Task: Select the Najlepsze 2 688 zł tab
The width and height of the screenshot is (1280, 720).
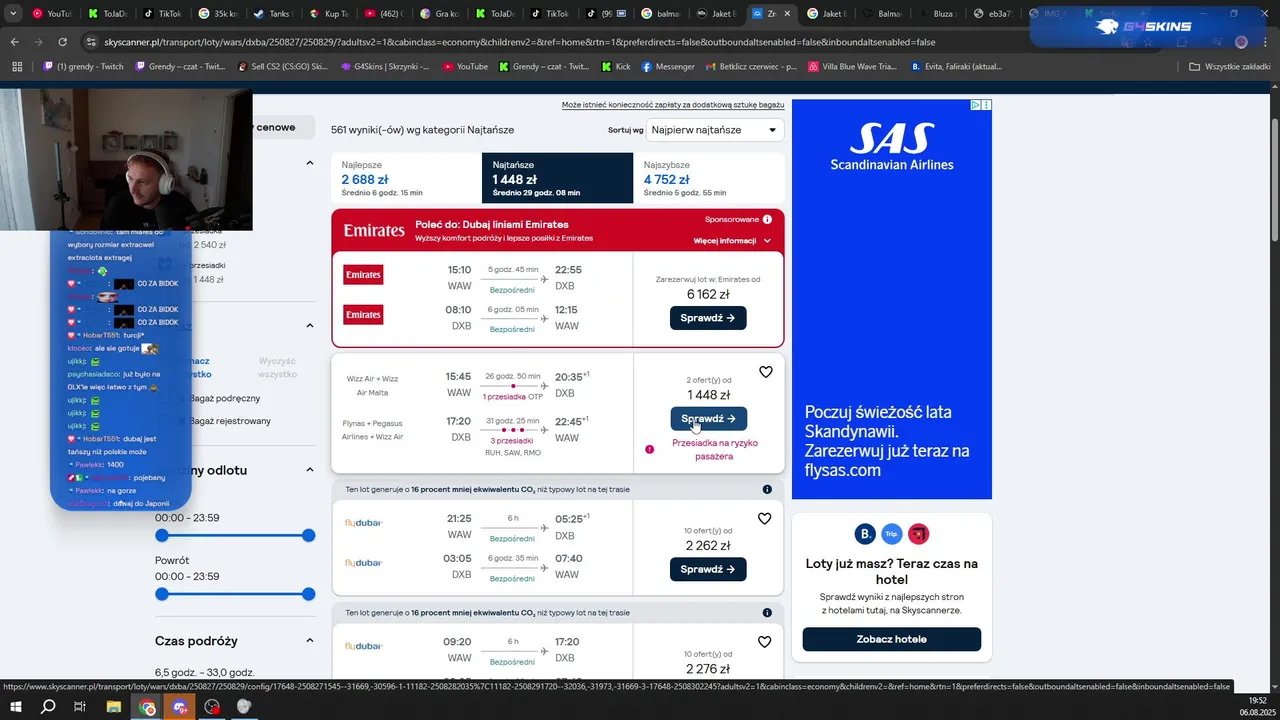Action: [406, 178]
